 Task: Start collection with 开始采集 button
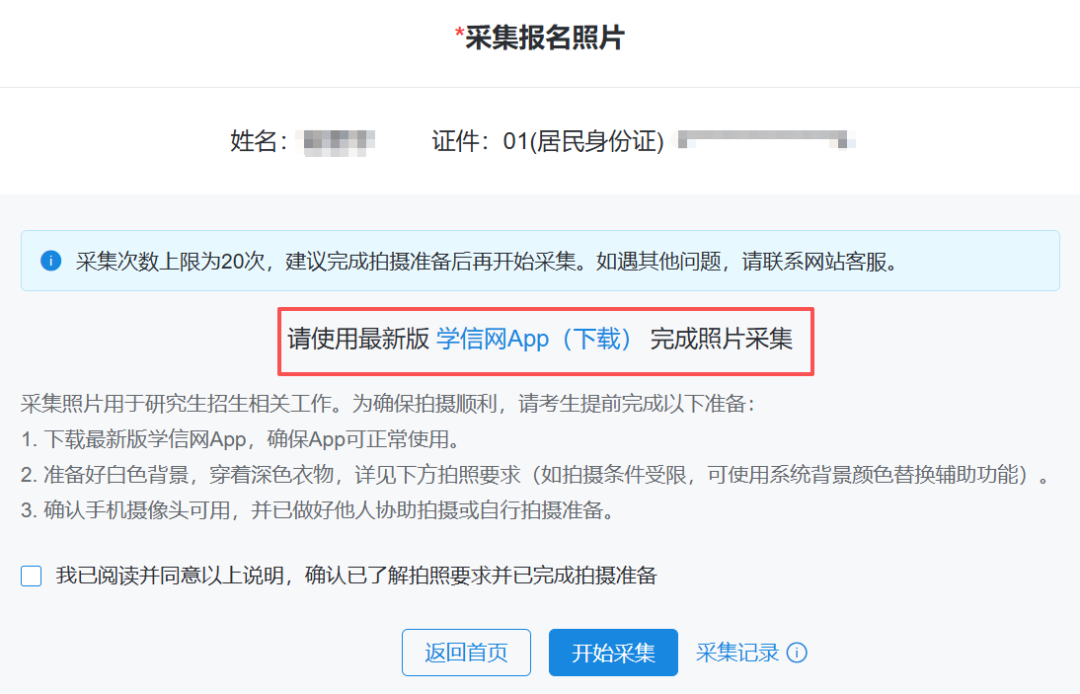(613, 652)
